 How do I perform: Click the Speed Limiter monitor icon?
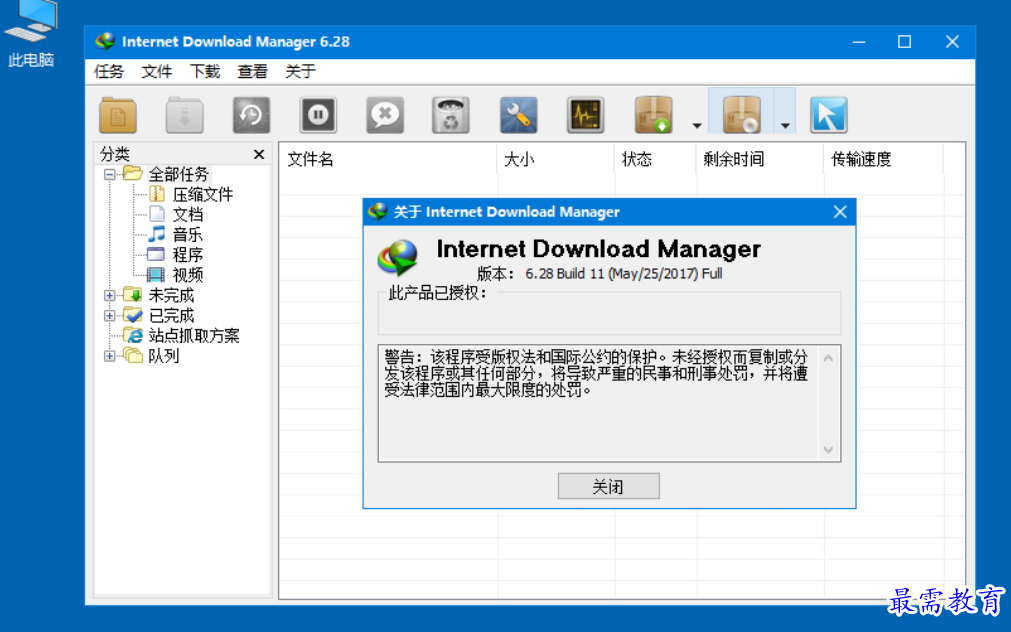click(x=585, y=115)
